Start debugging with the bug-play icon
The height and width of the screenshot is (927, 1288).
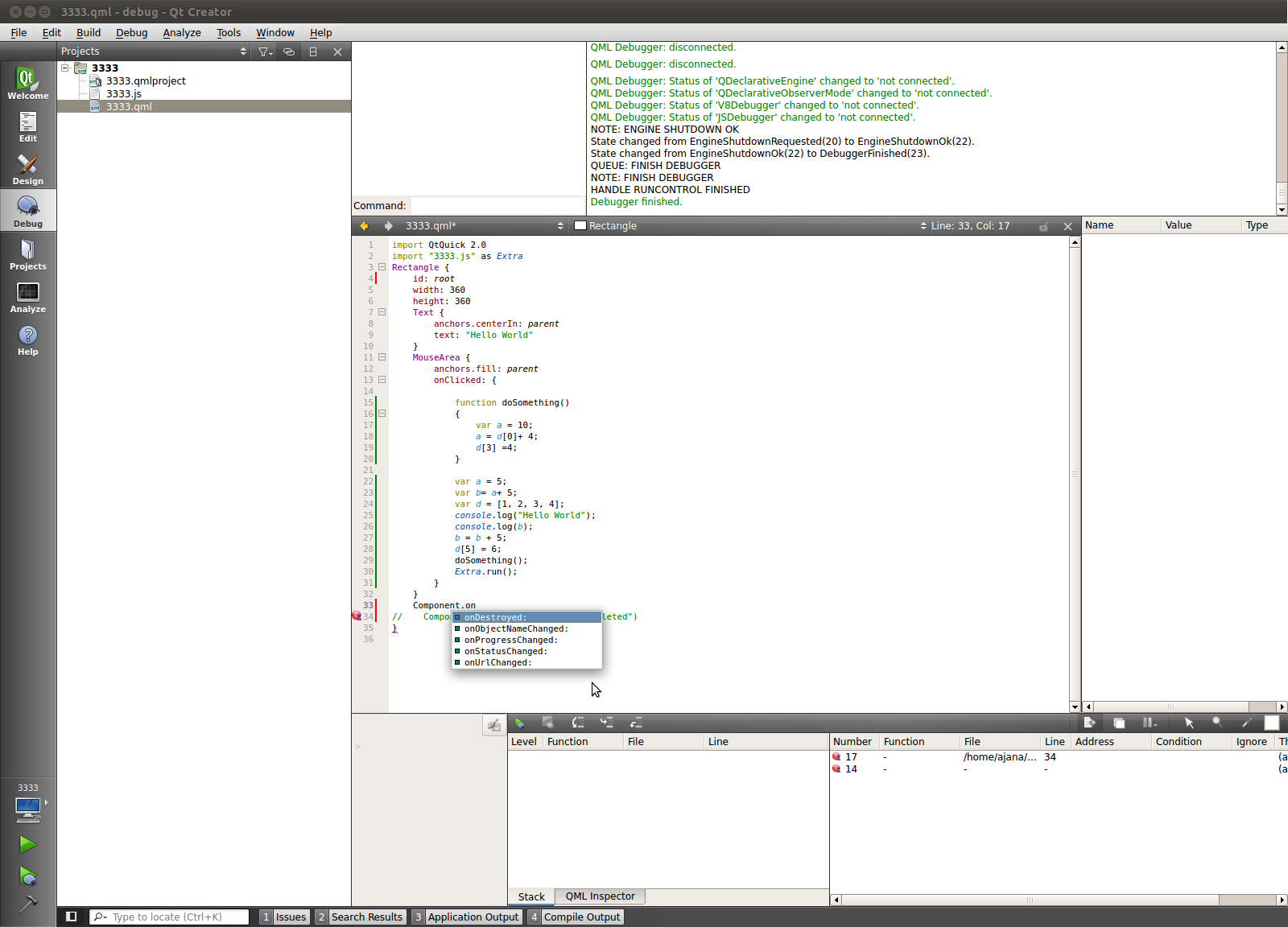pos(27,875)
